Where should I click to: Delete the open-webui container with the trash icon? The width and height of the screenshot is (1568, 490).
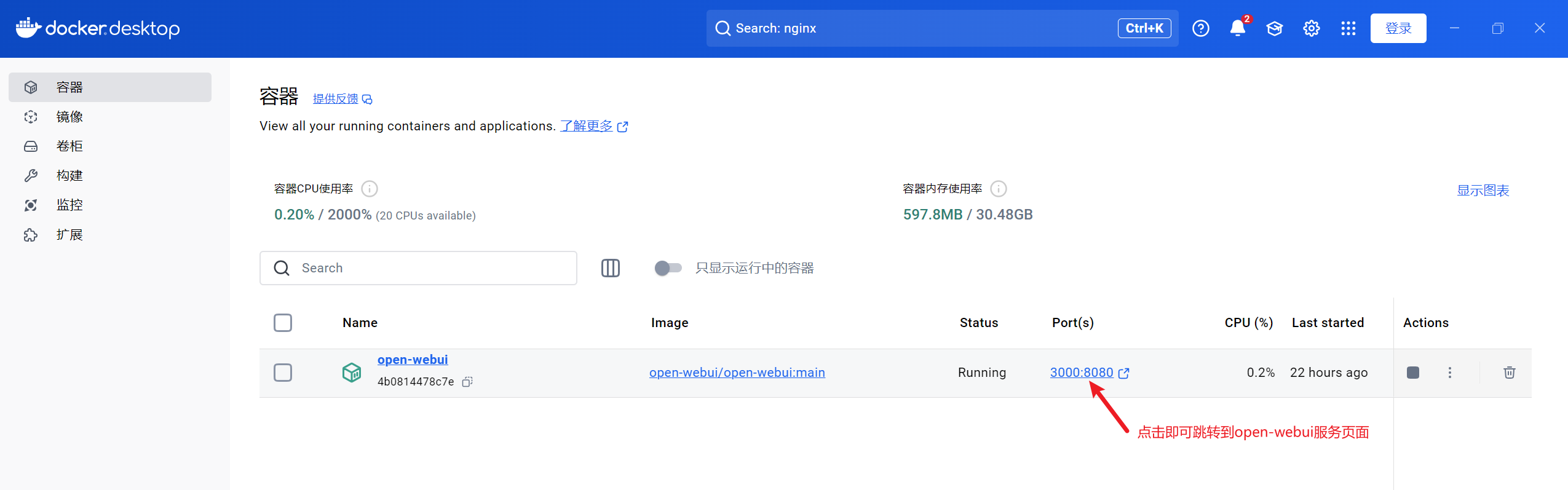[x=1510, y=373]
